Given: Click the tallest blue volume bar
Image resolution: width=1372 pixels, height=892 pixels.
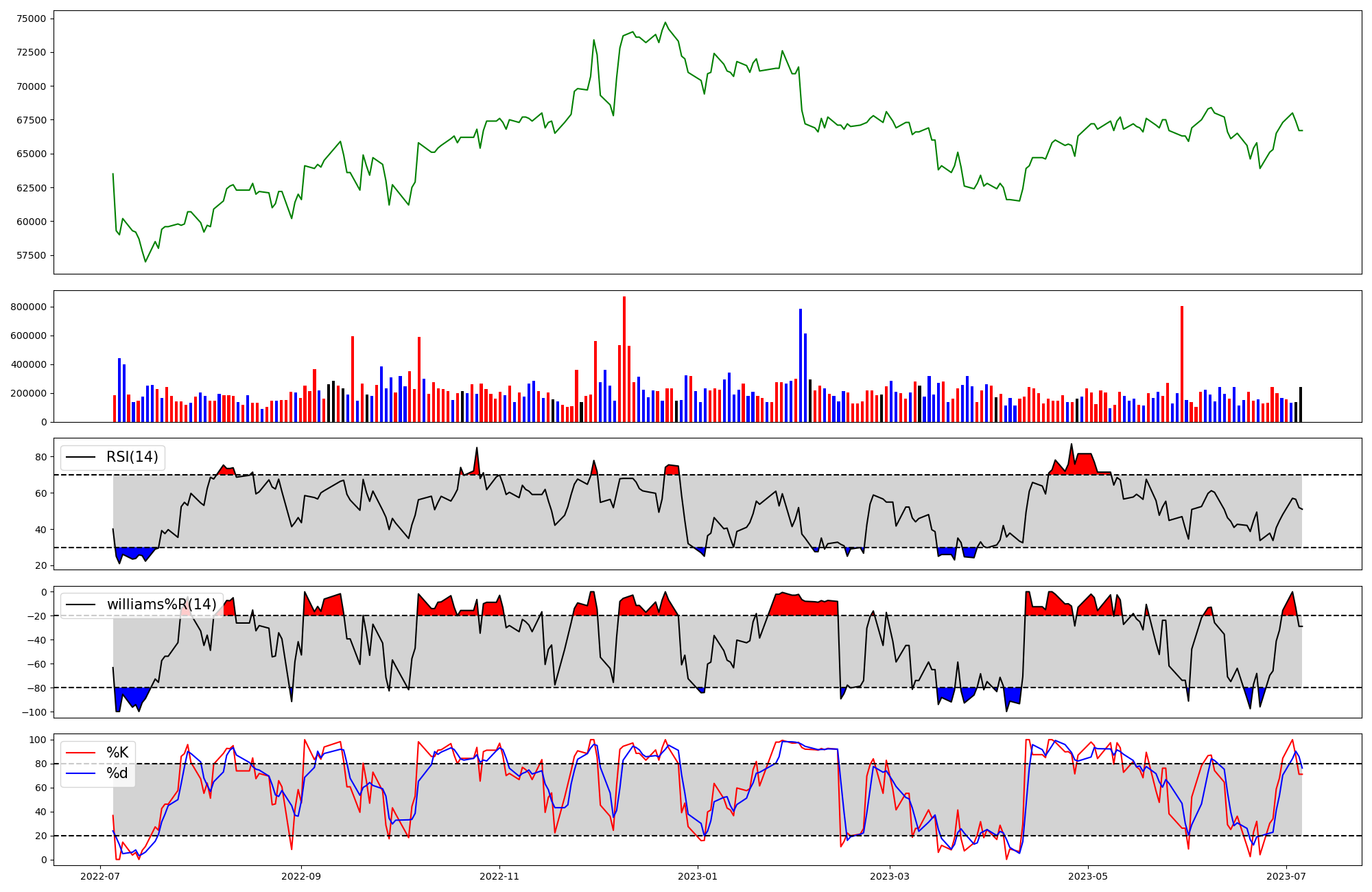Looking at the screenshot, I should [801, 364].
